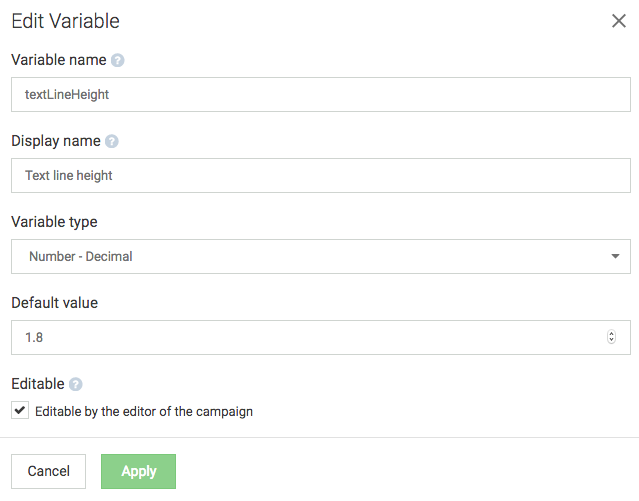Click the Display name text field
The image size is (639, 501).
320,176
